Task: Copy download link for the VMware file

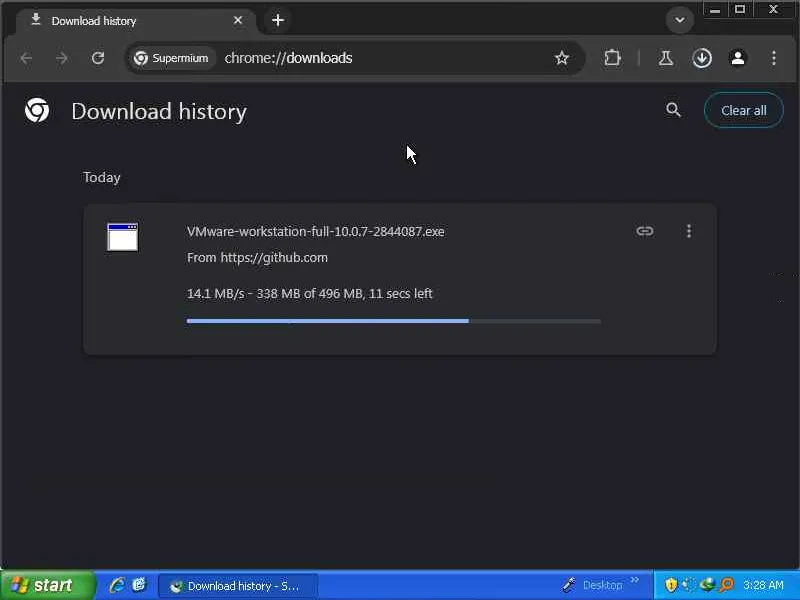Action: [644, 231]
